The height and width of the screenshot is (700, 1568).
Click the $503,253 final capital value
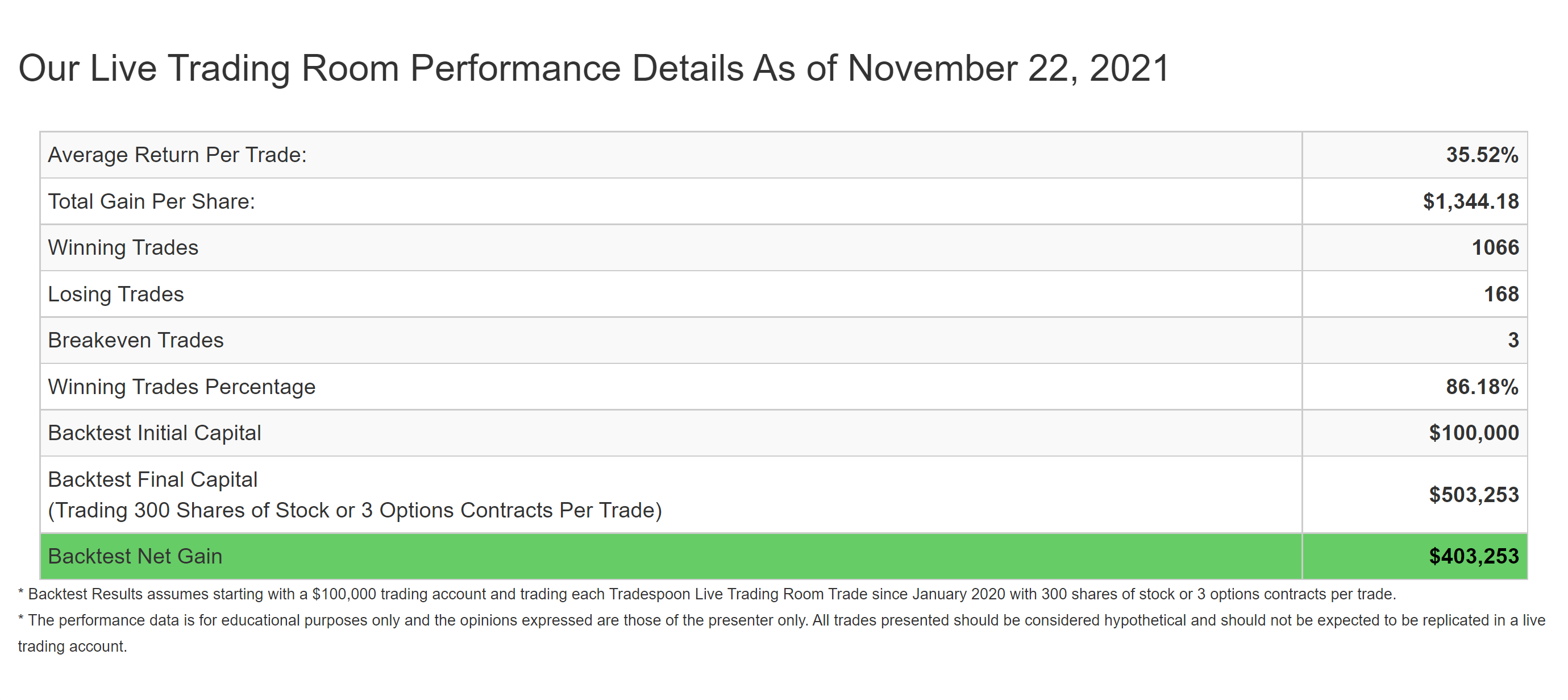[1474, 494]
